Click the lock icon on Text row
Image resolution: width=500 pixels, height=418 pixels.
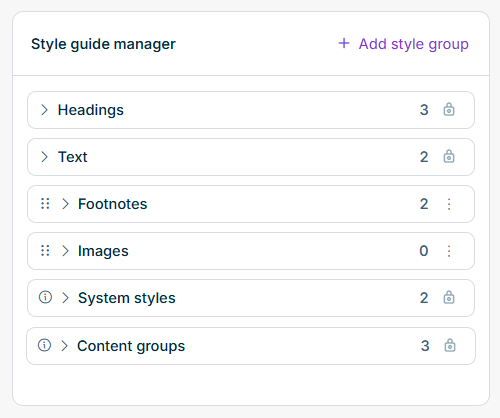pyautogui.click(x=449, y=156)
